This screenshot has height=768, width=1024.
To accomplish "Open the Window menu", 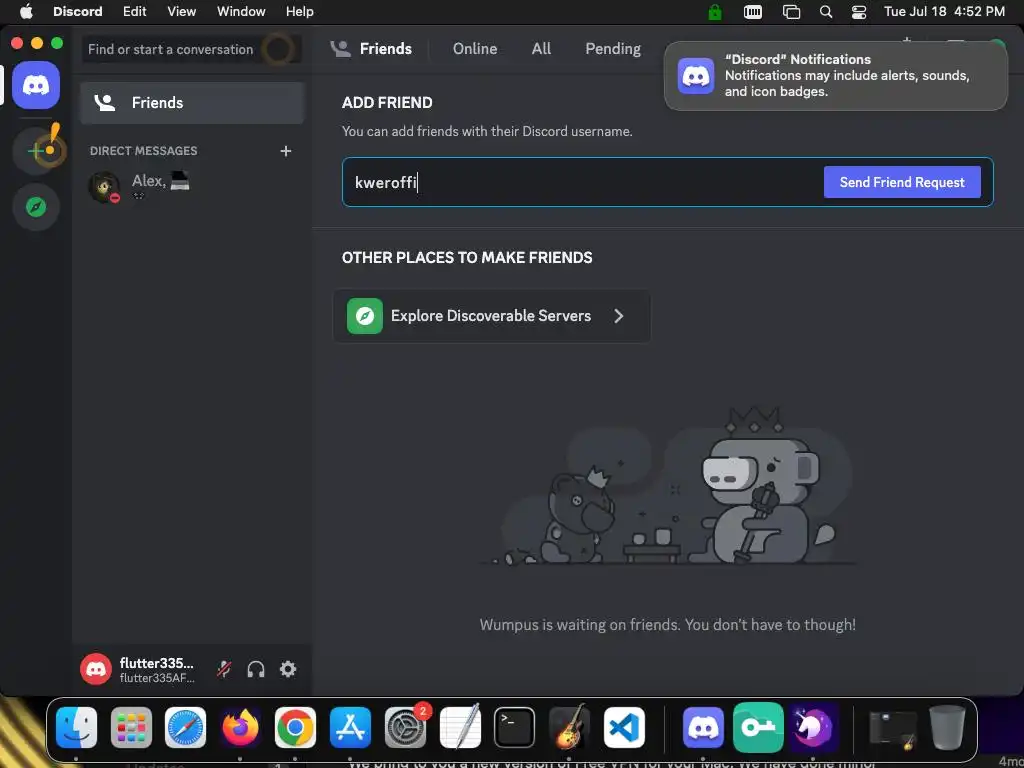I will (241, 11).
